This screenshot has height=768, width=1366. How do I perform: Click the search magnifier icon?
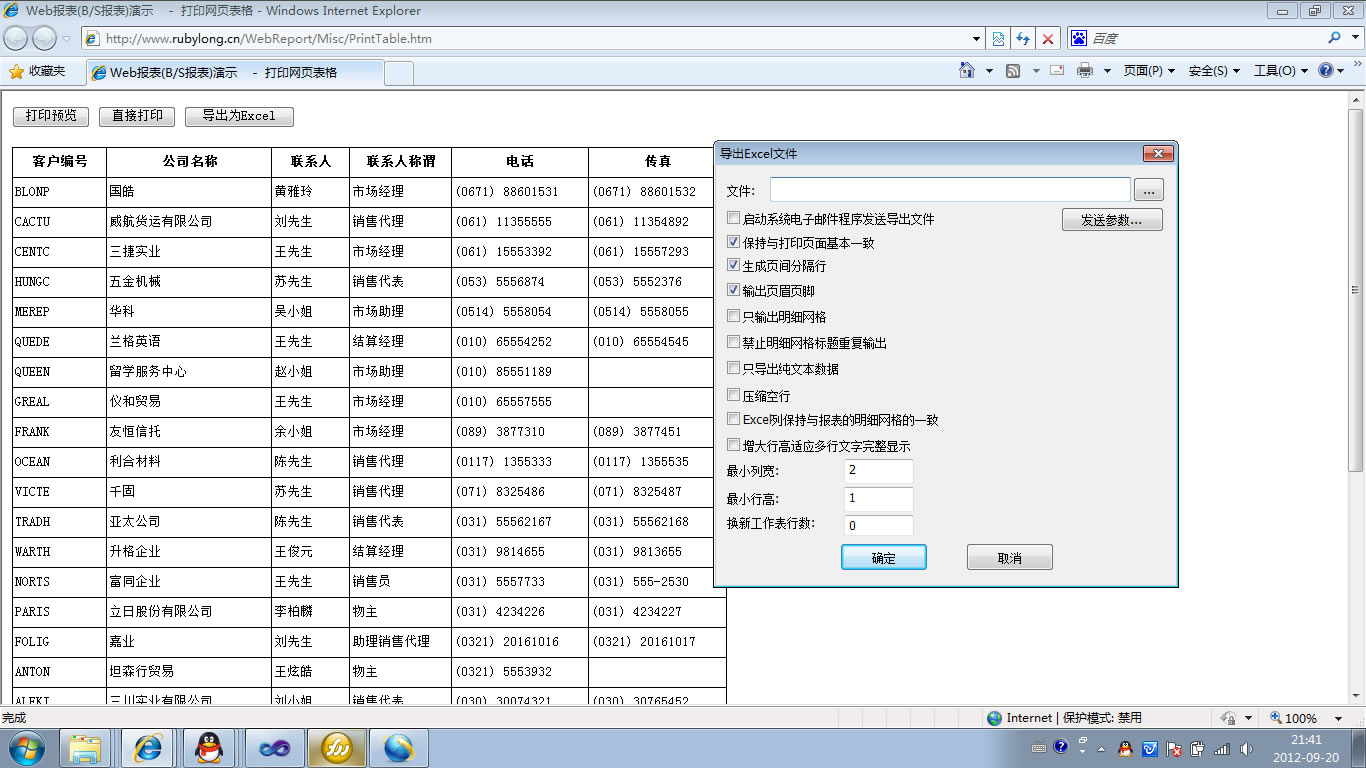(x=1334, y=38)
